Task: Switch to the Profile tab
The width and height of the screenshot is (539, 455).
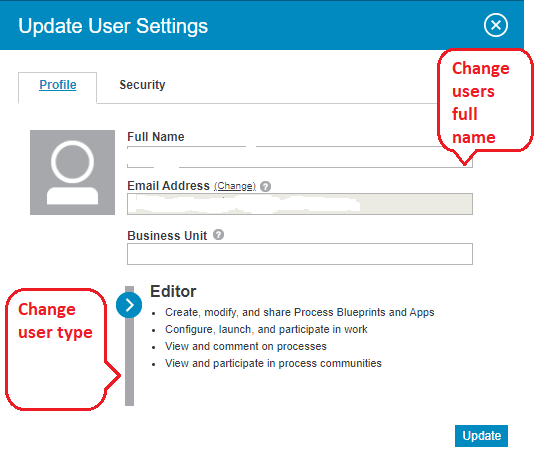Action: tap(58, 85)
